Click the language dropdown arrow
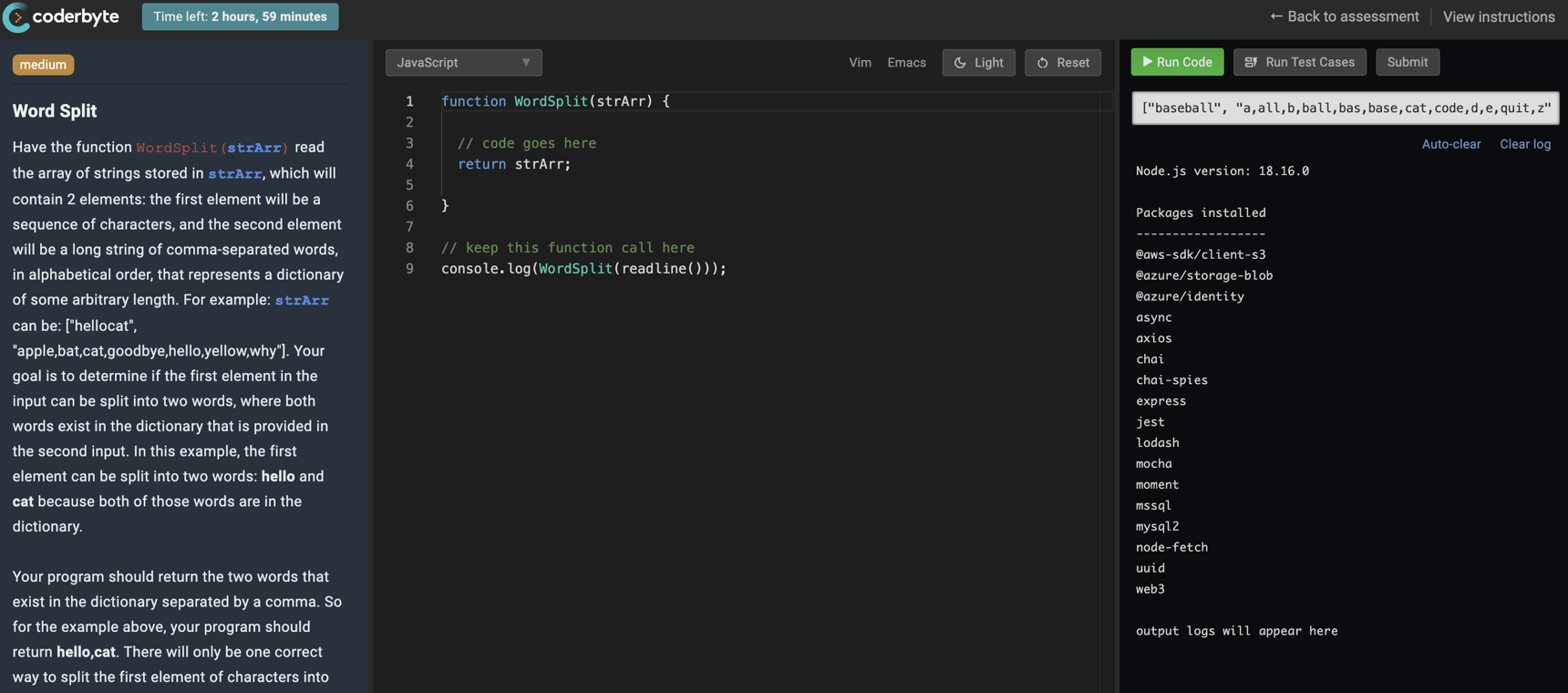The image size is (1568, 693). pyautogui.click(x=526, y=63)
